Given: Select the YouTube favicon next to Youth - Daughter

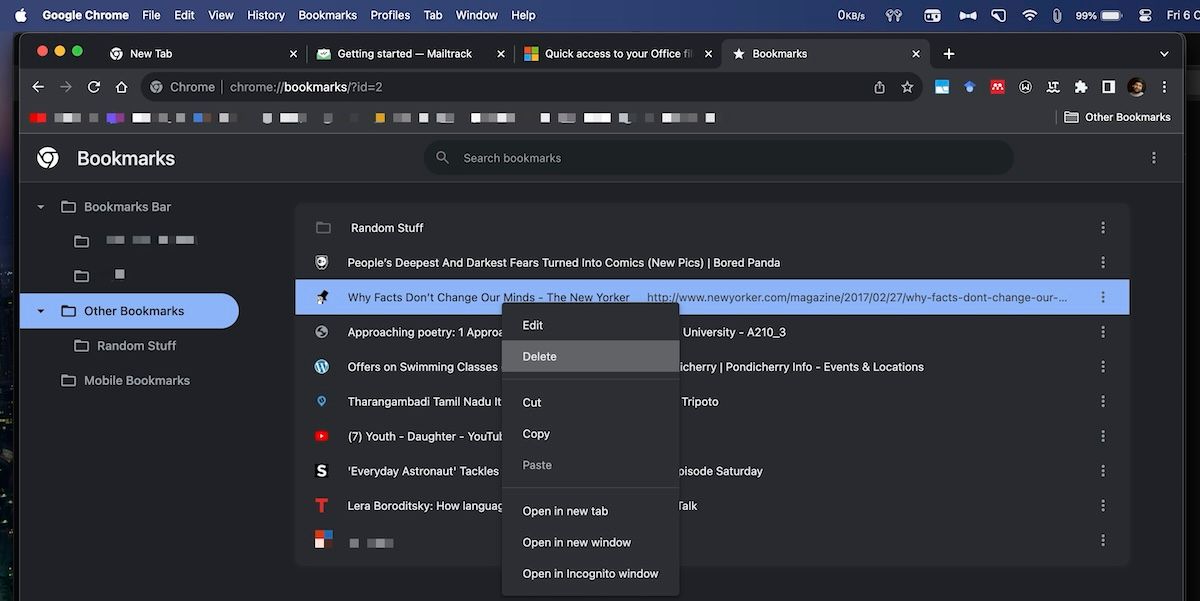Looking at the screenshot, I should 321,436.
